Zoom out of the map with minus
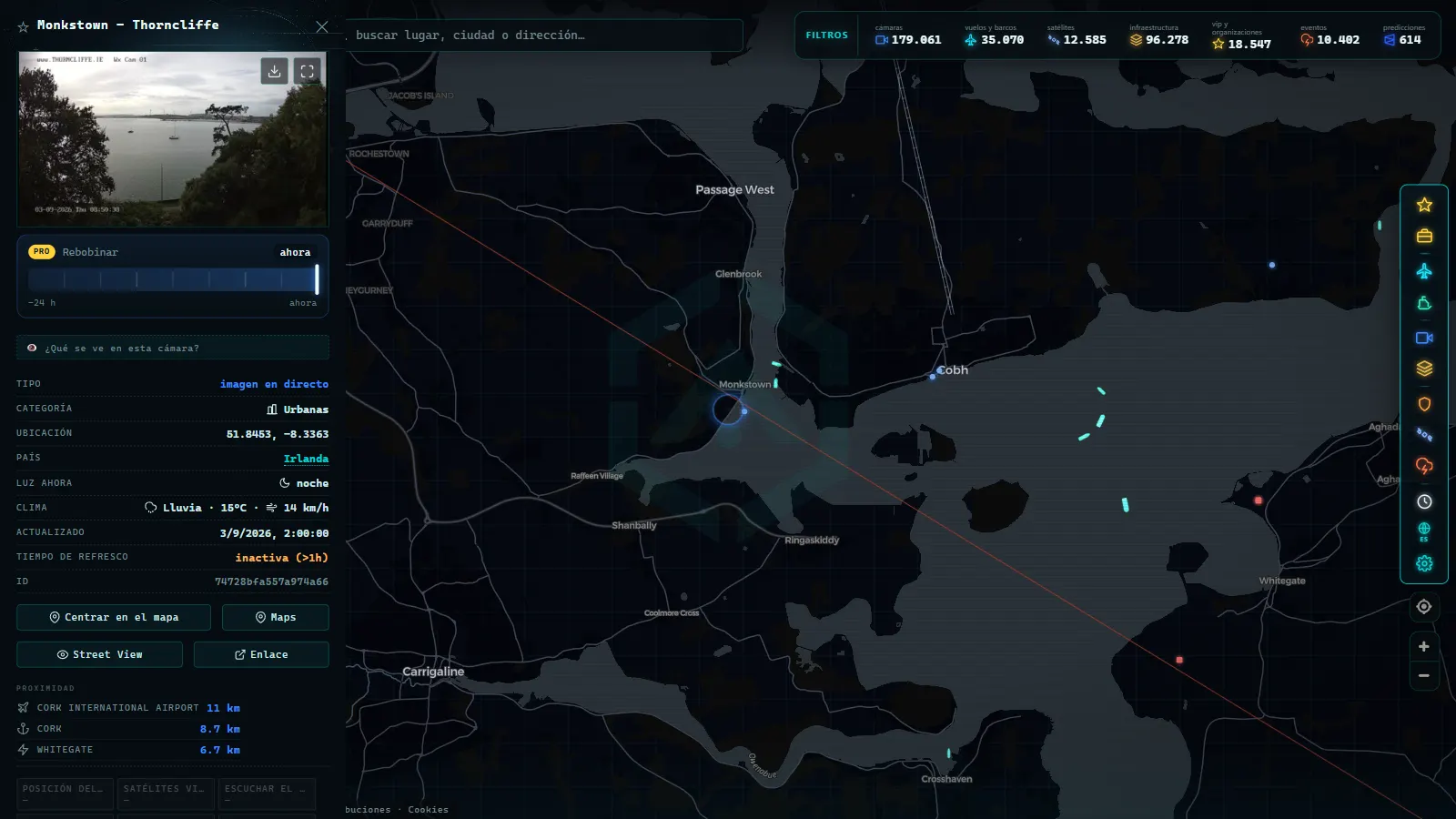Viewport: 1456px width, 819px height. pyautogui.click(x=1424, y=675)
